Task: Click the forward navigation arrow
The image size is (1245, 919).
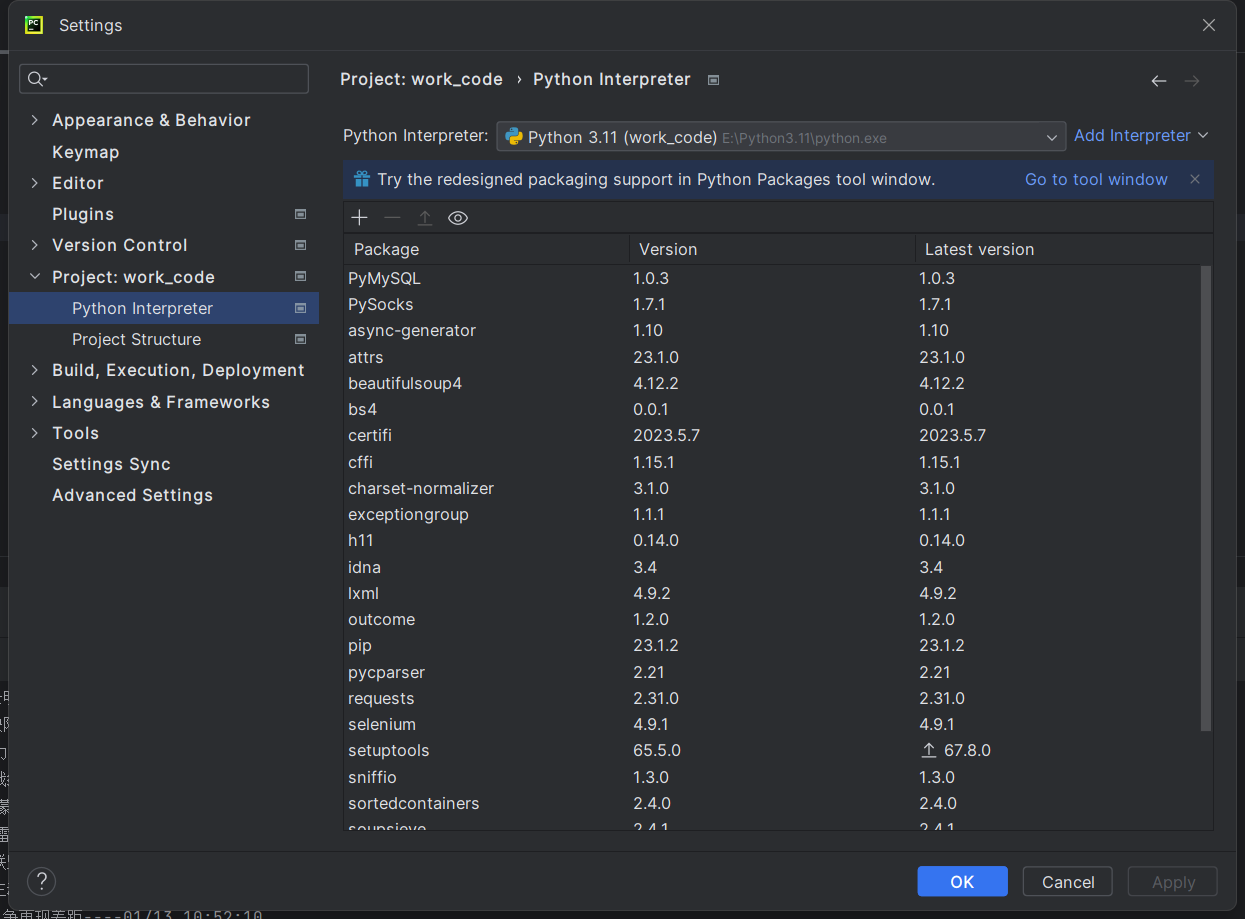Action: pyautogui.click(x=1192, y=81)
